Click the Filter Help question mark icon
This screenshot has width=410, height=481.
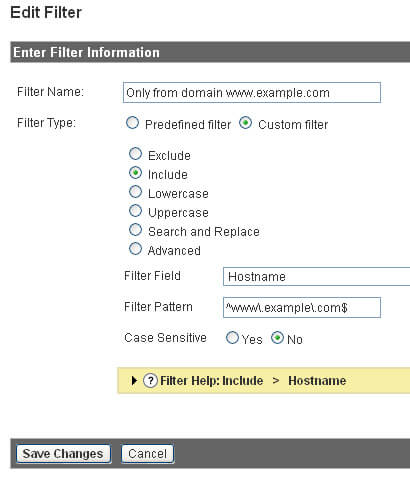pos(150,380)
